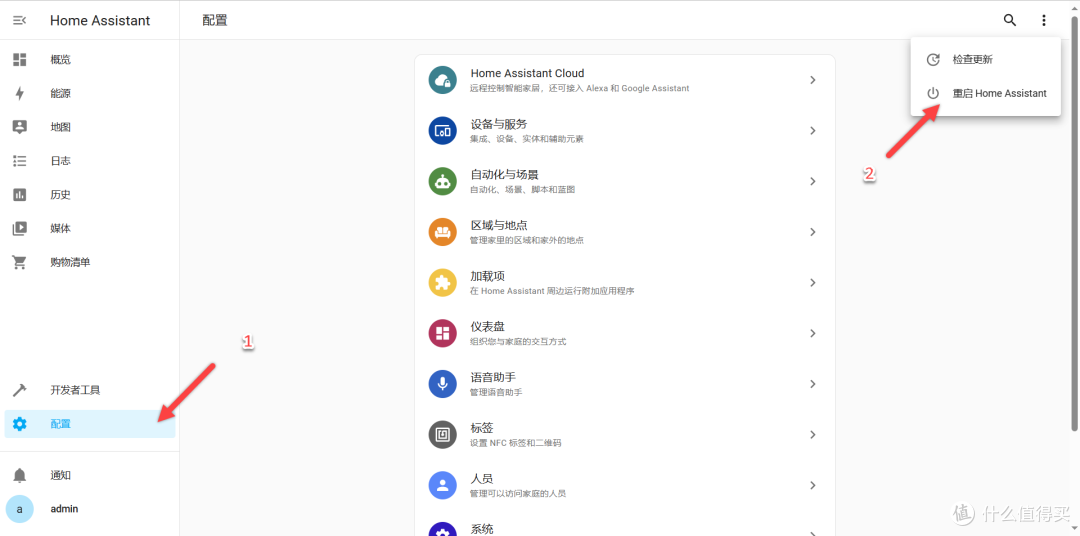Viewport: 1080px width, 536px height.
Task: Expand 设备与服务 row chevron
Action: tap(813, 131)
